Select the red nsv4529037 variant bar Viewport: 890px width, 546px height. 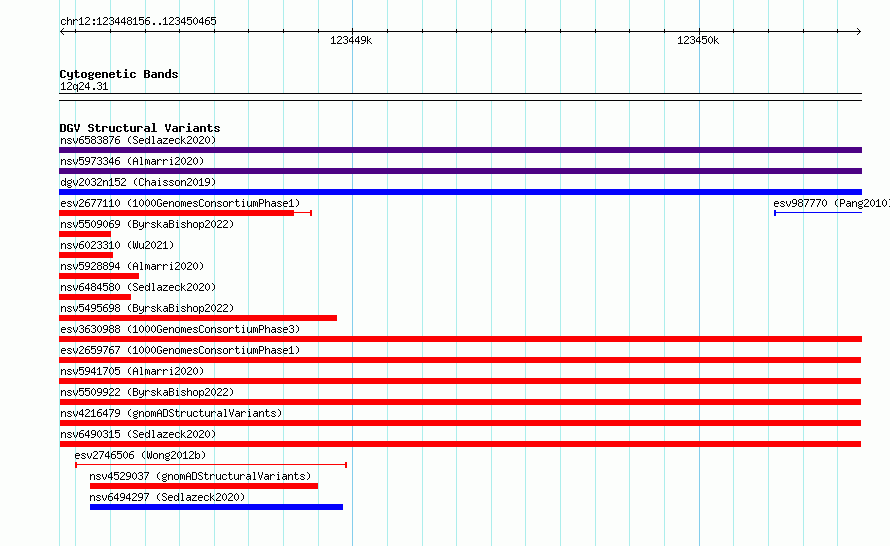204,486
